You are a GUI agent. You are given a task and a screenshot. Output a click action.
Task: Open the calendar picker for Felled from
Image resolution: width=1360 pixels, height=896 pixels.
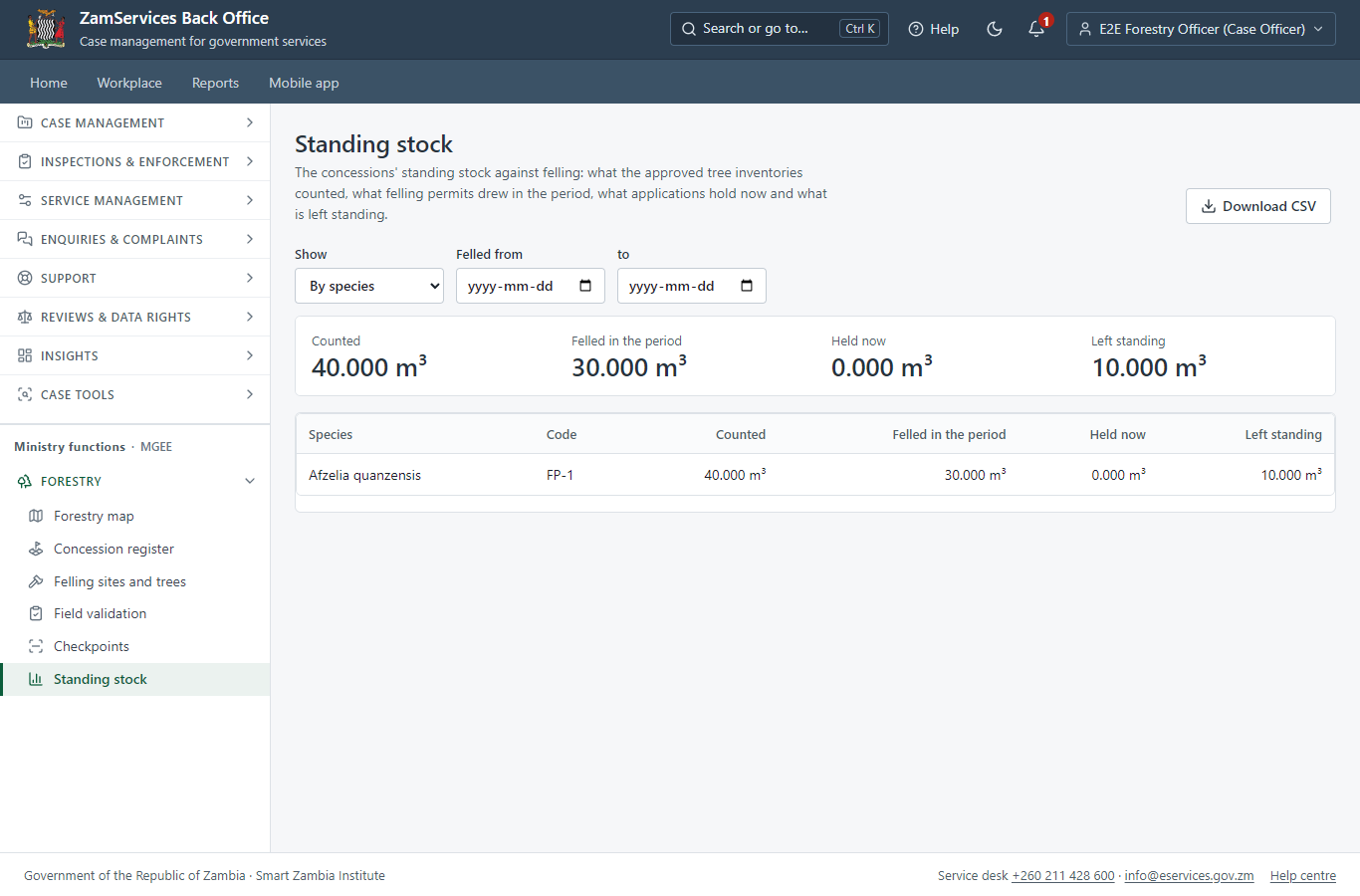tap(585, 286)
